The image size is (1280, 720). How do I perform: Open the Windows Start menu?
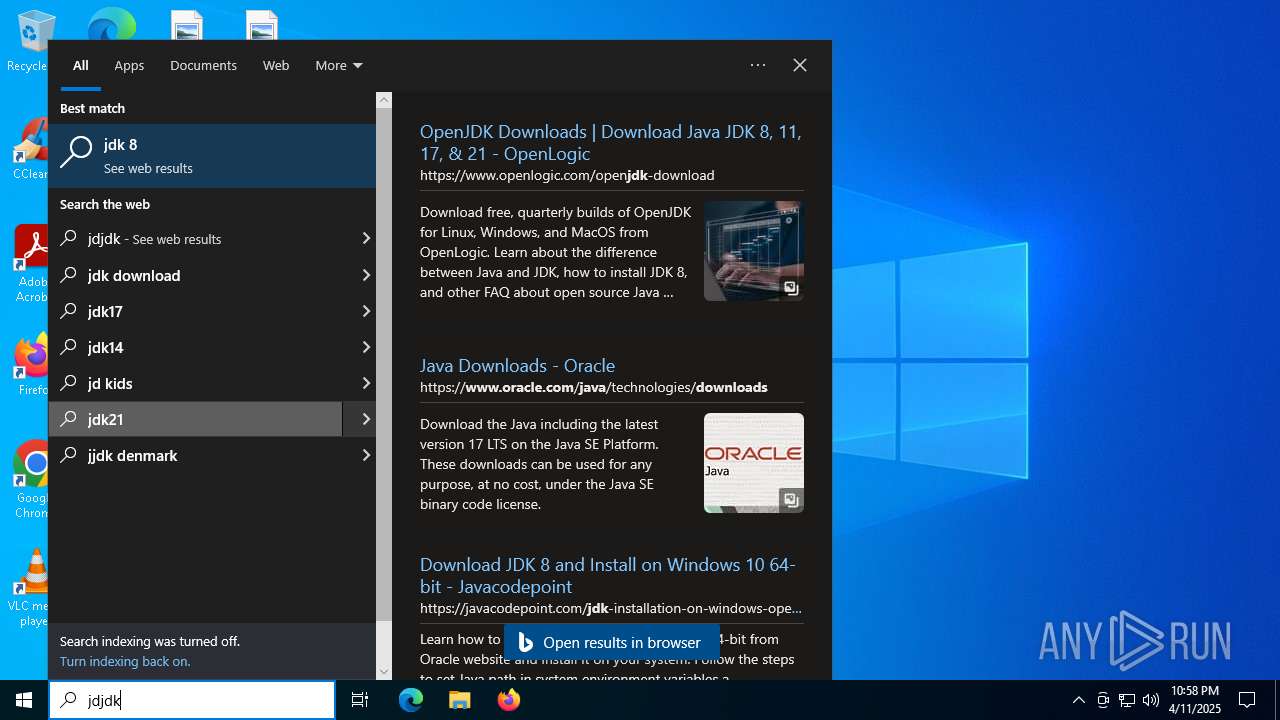24,700
